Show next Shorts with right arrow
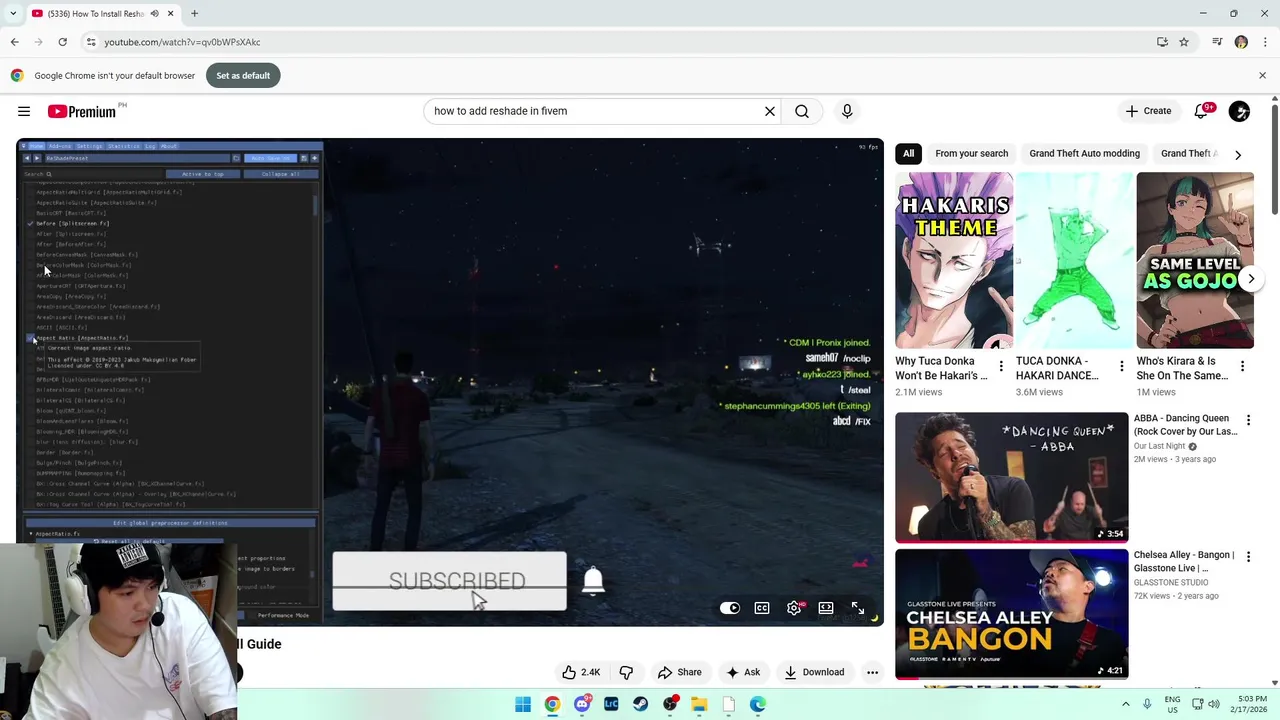Viewport: 1280px width, 720px height. [1251, 279]
